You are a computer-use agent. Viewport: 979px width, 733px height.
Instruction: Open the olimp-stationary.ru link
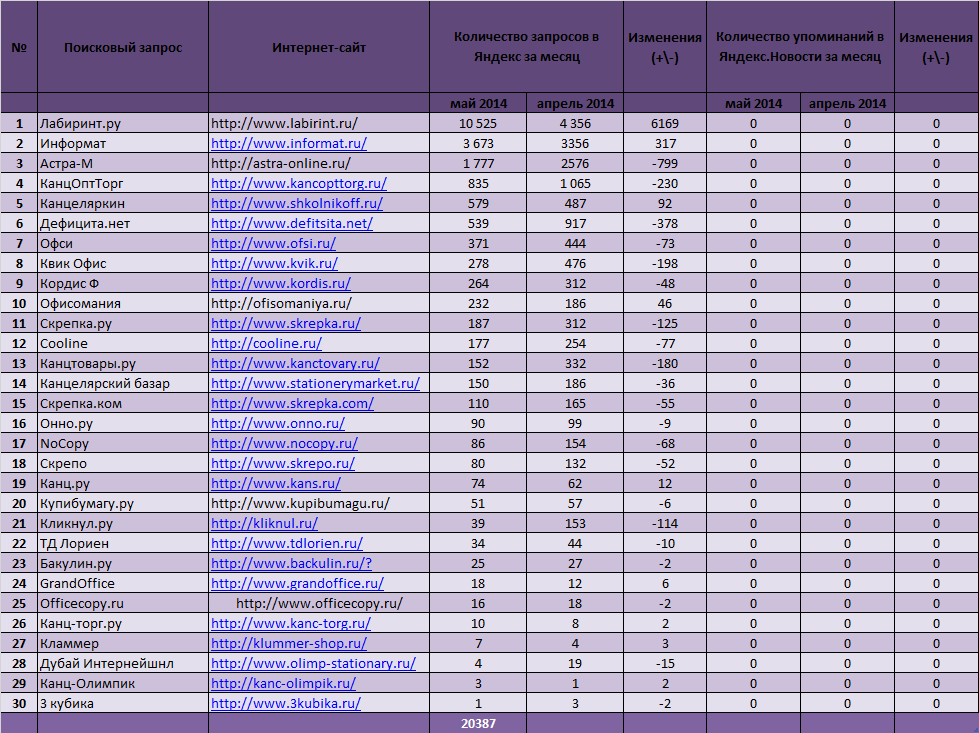click(313, 663)
